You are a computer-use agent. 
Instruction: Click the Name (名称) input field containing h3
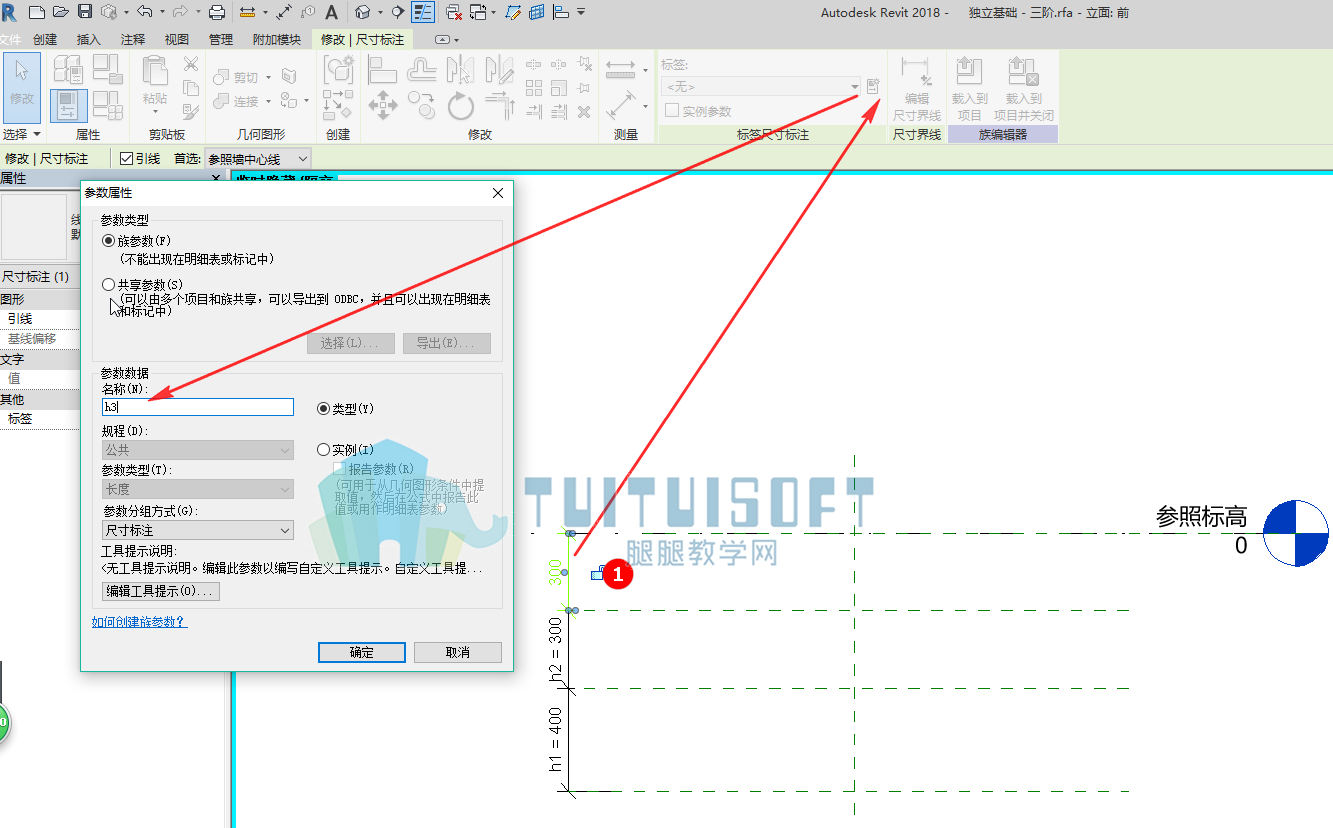point(198,407)
